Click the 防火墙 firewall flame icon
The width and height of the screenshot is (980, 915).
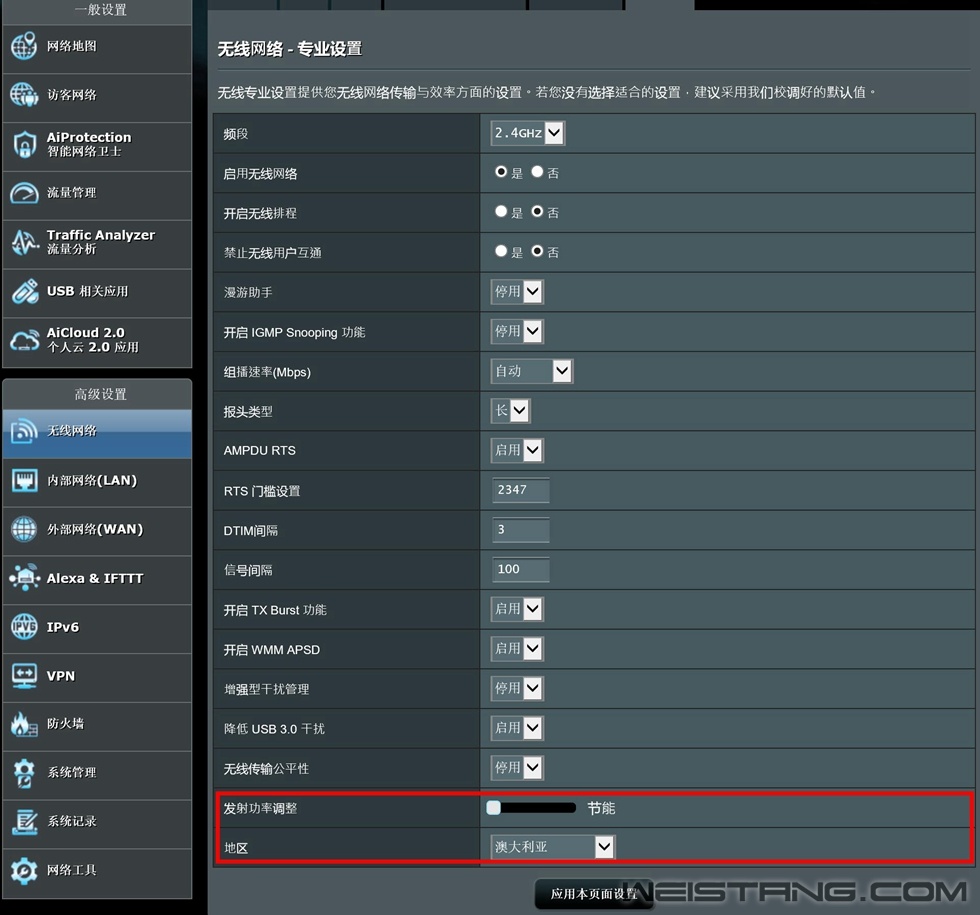click(x=24, y=724)
